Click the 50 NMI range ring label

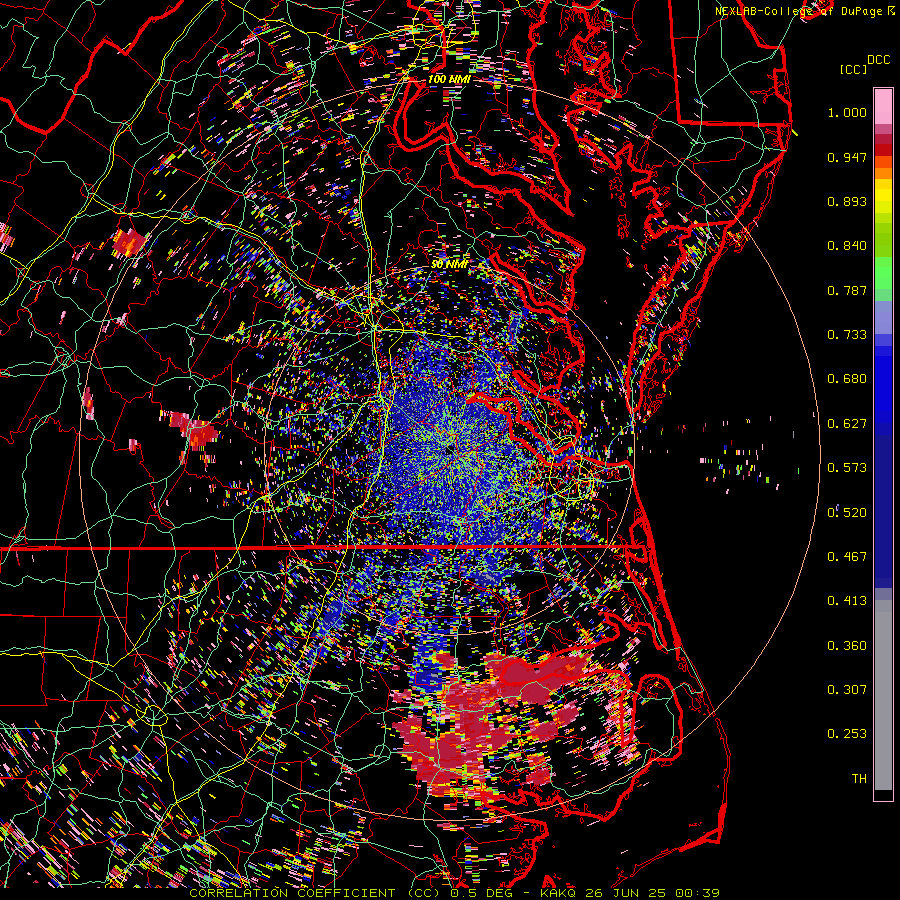(449, 265)
